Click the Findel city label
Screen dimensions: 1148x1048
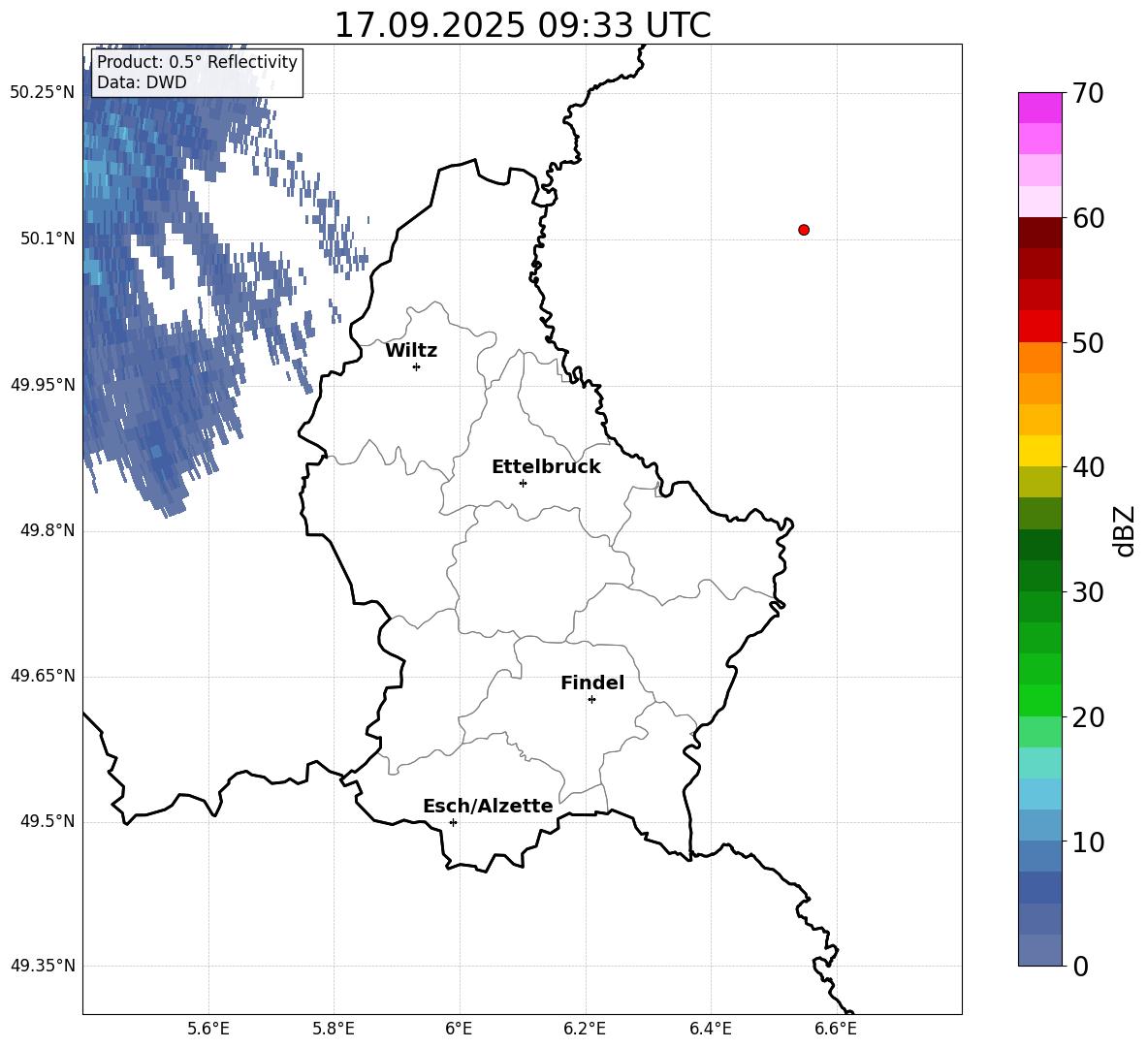pos(592,683)
